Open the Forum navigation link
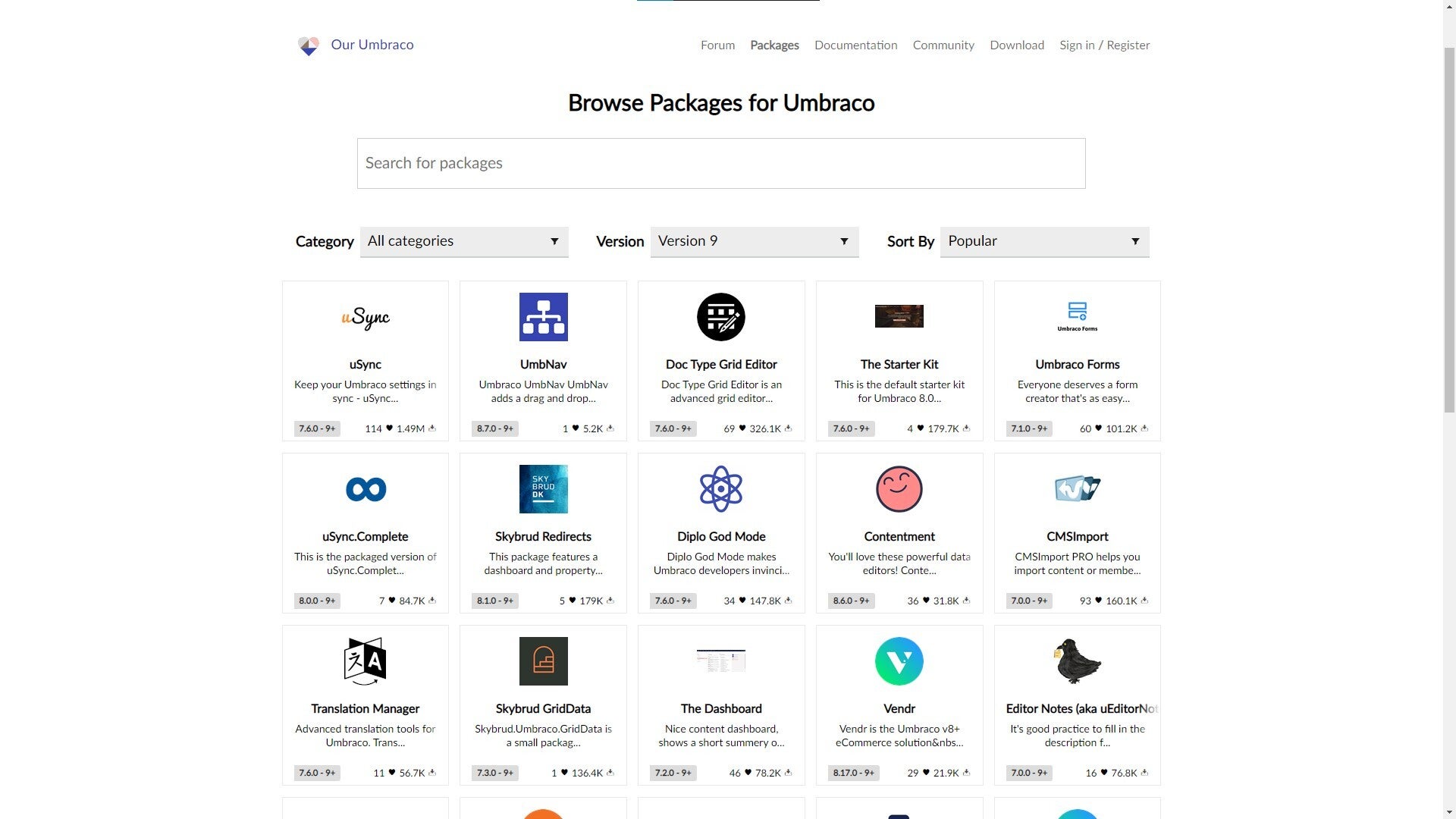 (717, 45)
